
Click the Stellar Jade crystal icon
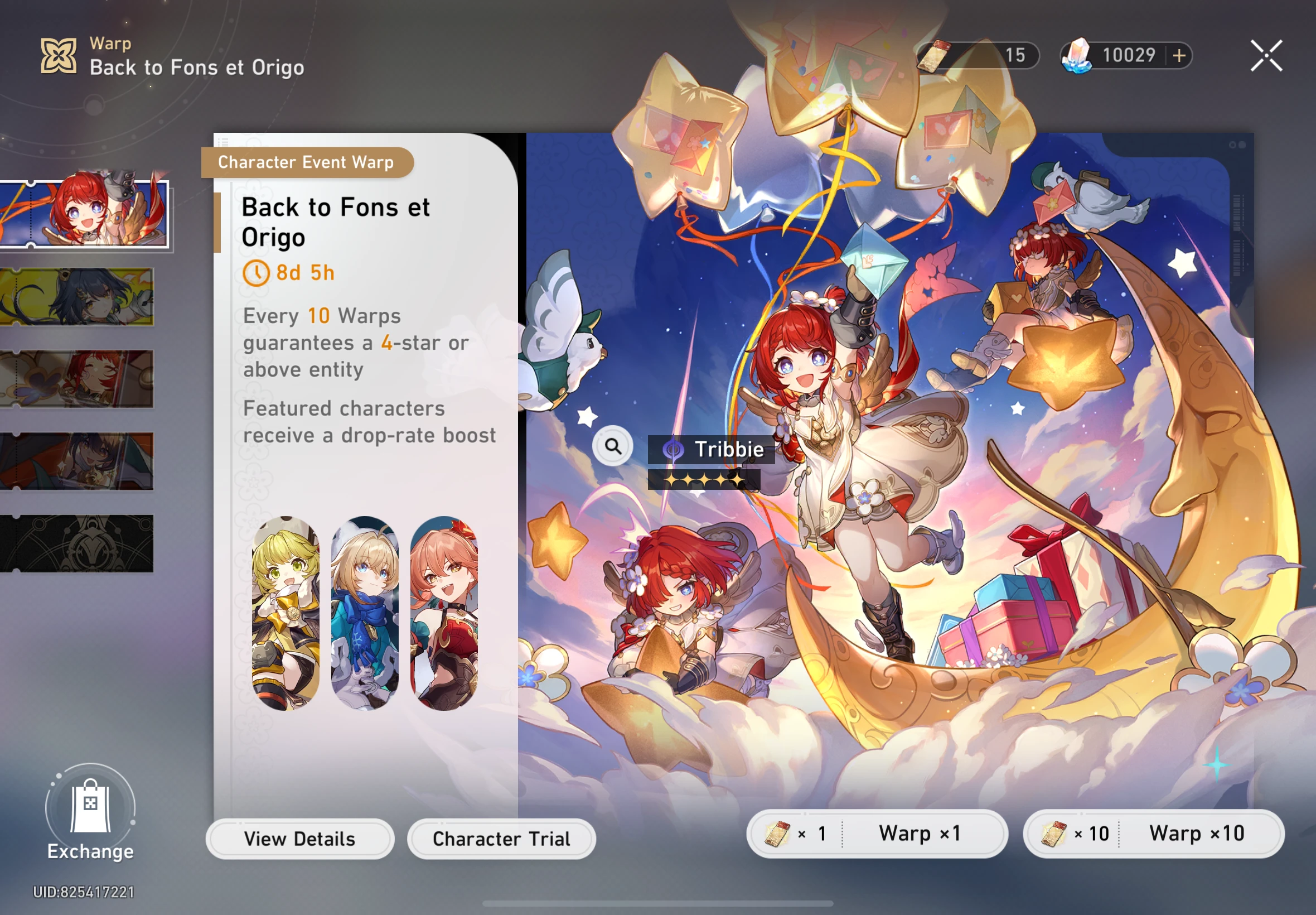[x=1077, y=56]
